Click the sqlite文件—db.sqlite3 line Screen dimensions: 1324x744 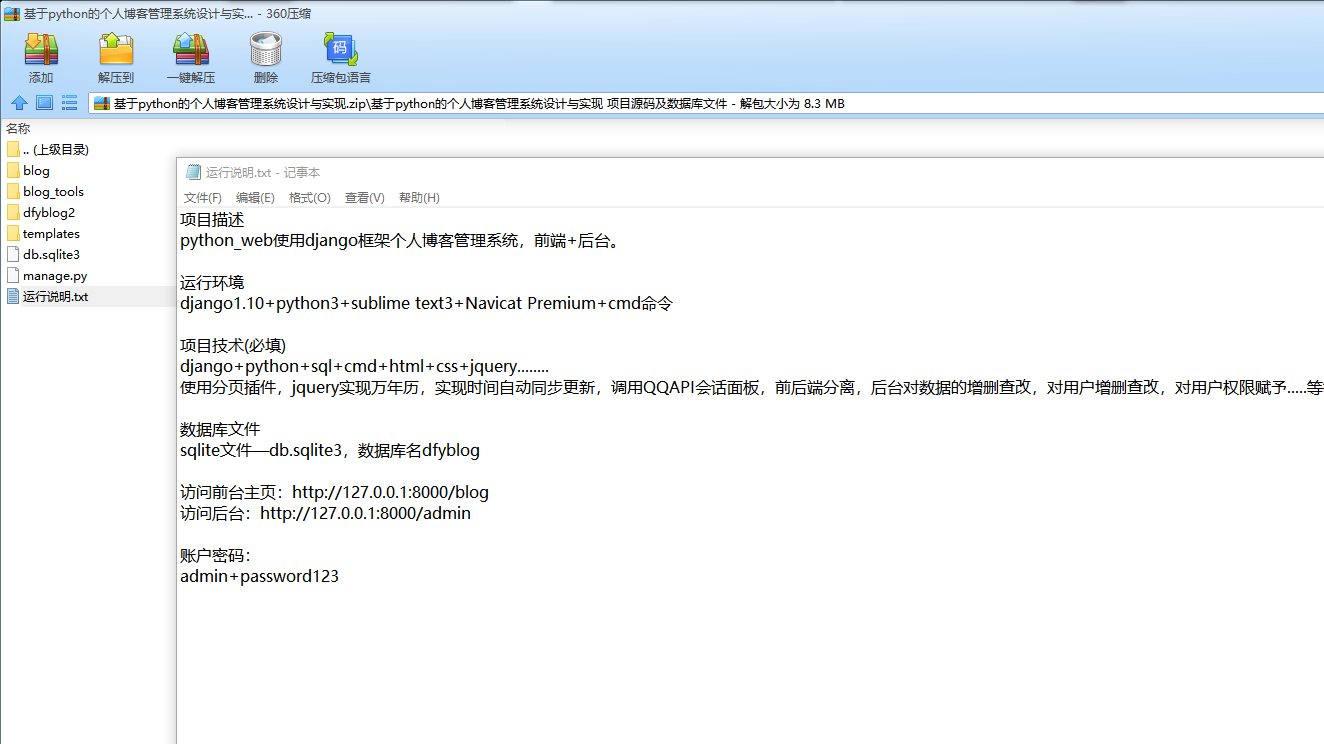click(x=330, y=450)
